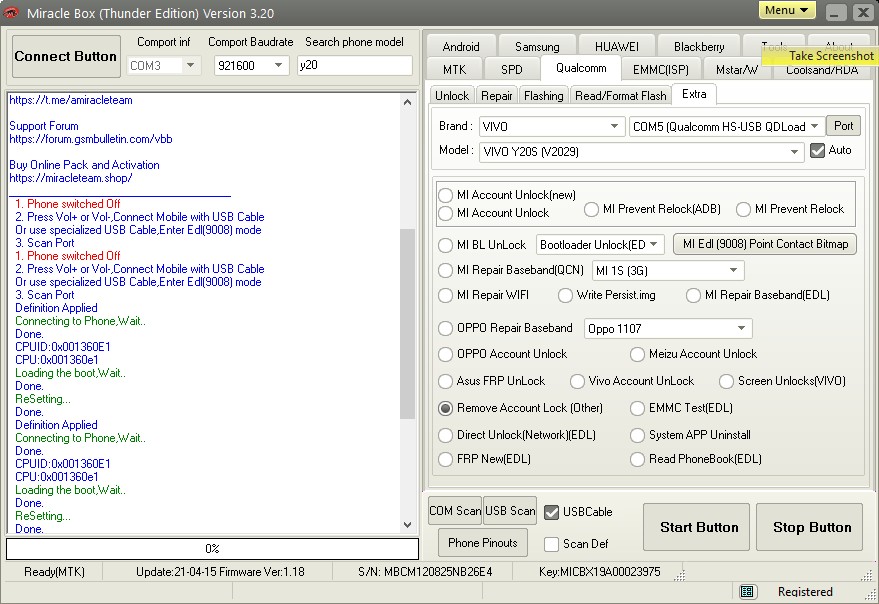
Task: Open the Flashing sub-tab
Action: click(544, 96)
